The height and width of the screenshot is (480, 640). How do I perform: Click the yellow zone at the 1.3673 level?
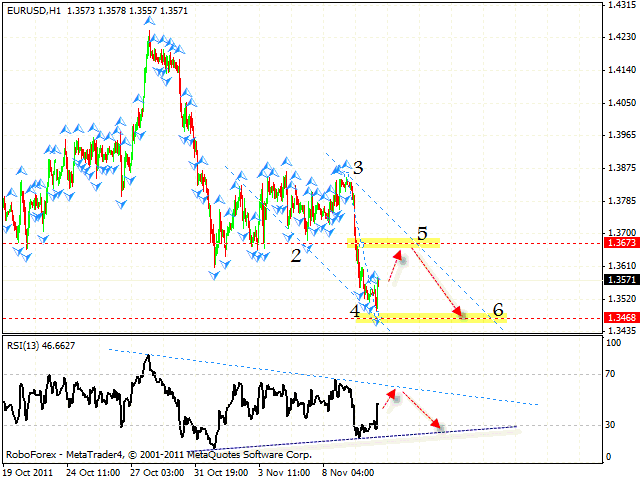[378, 243]
